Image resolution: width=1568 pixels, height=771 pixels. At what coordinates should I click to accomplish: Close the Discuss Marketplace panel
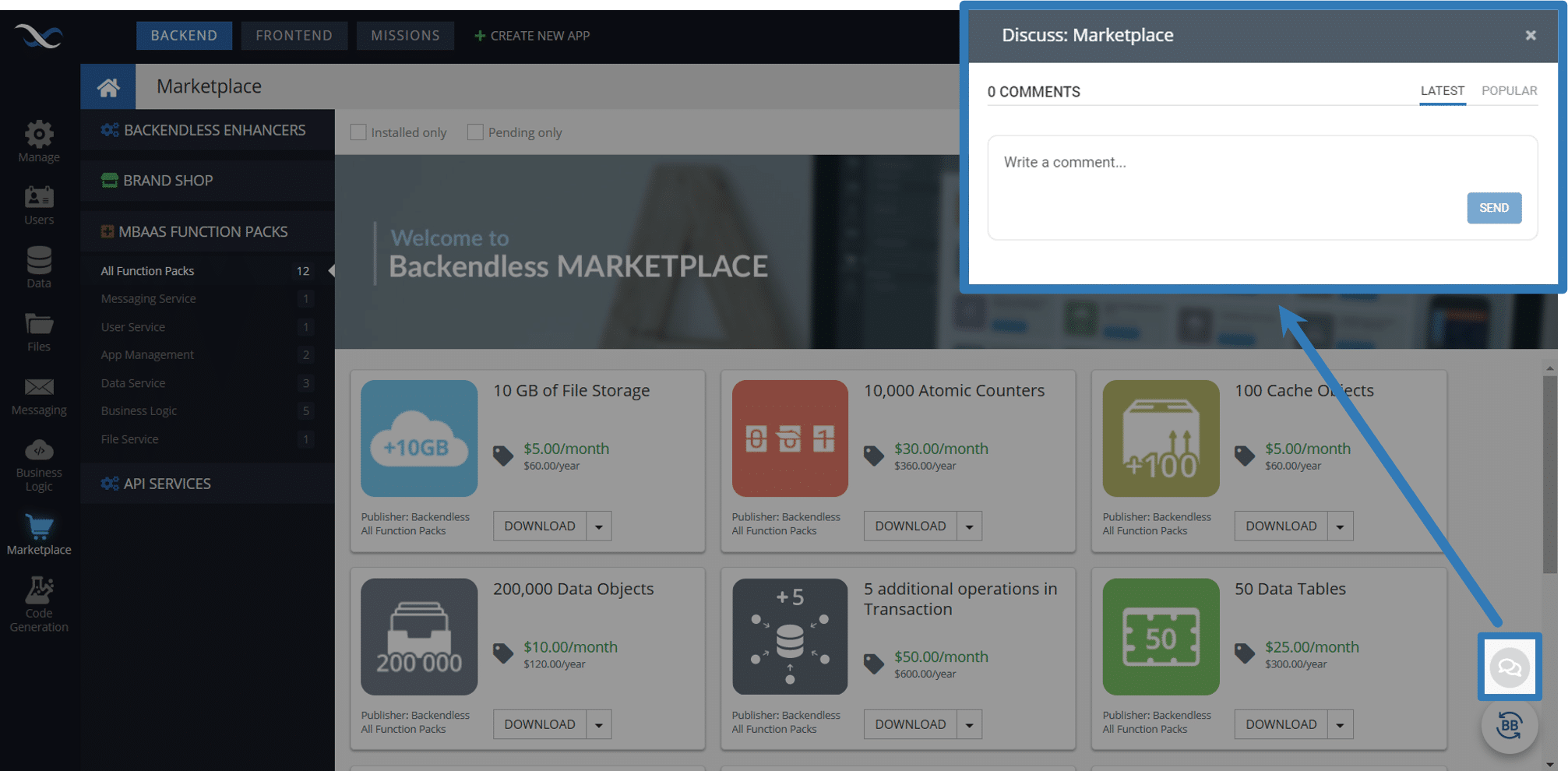tap(1531, 35)
